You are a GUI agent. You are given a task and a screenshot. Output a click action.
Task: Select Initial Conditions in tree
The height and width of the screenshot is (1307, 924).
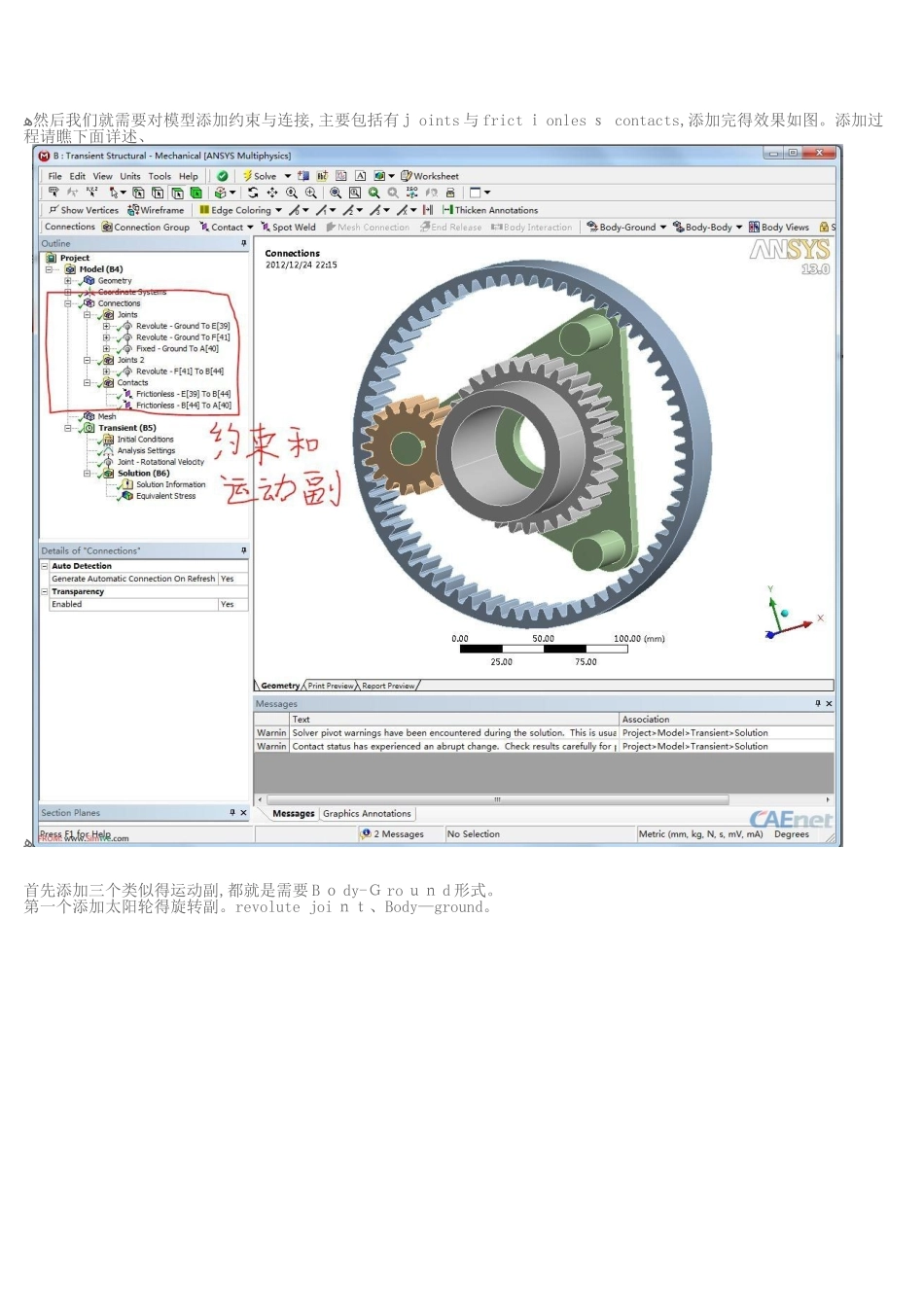pos(146,440)
